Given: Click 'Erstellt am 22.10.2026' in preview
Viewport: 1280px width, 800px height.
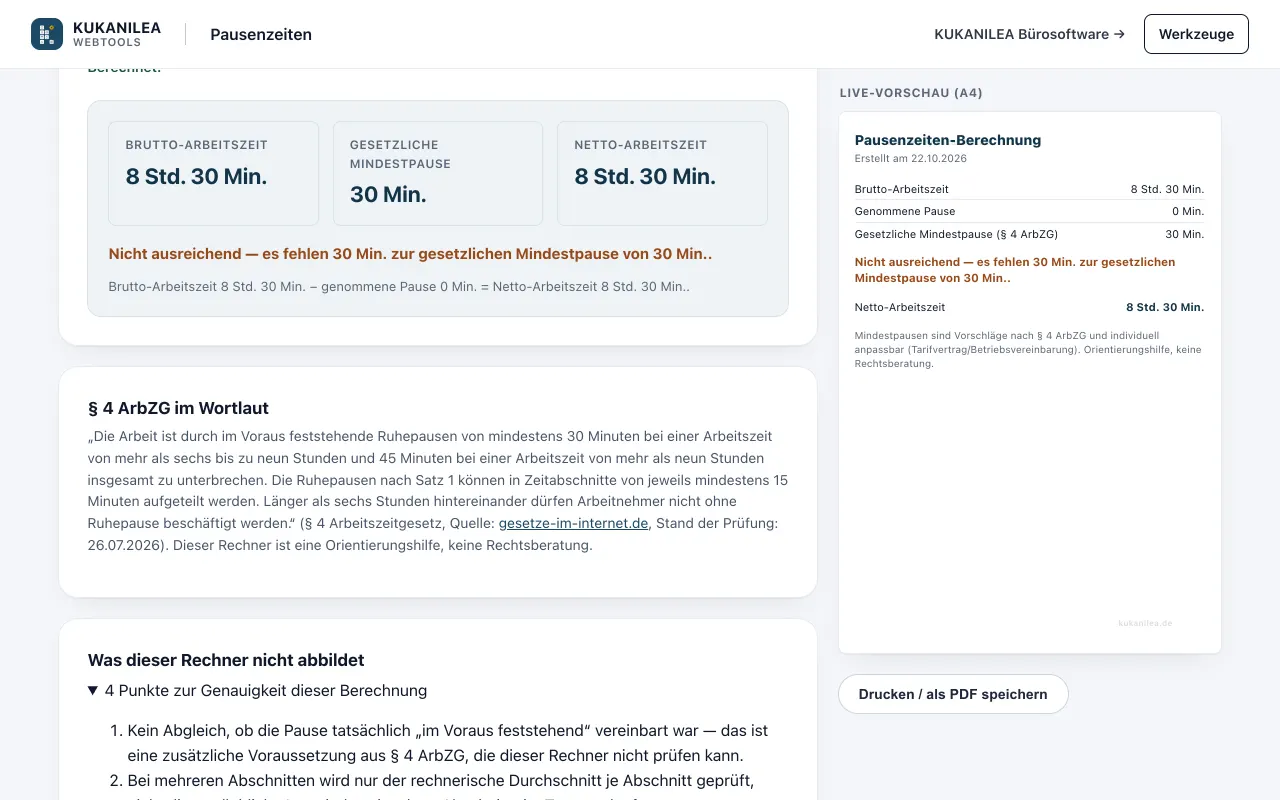Looking at the screenshot, I should click(911, 158).
